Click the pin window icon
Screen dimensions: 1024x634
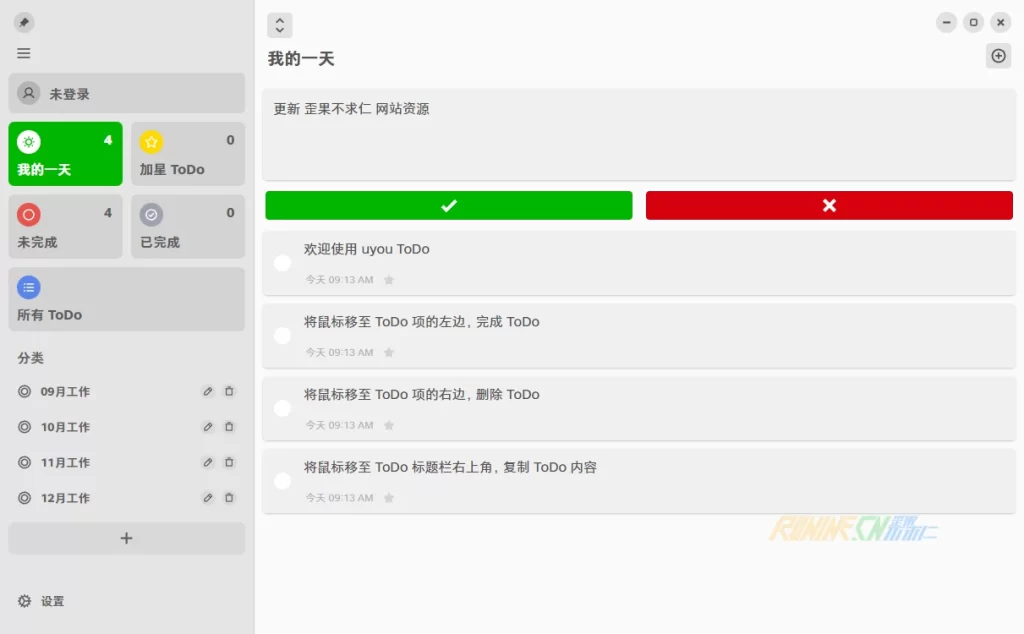[24, 22]
